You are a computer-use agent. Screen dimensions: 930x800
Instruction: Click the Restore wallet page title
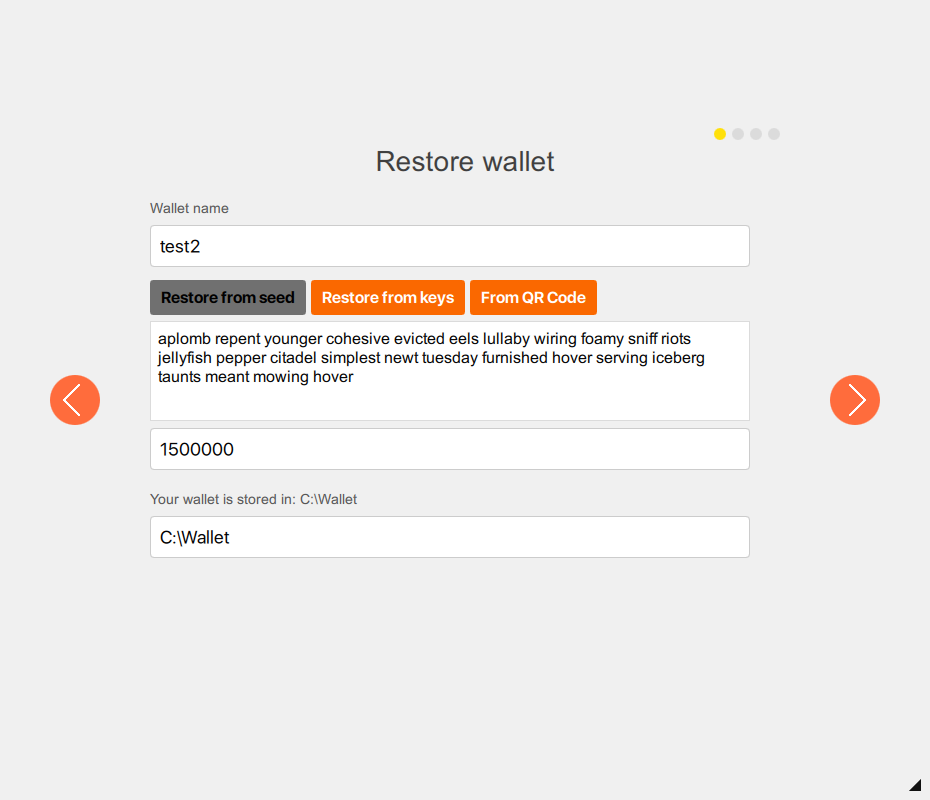pyautogui.click(x=464, y=161)
